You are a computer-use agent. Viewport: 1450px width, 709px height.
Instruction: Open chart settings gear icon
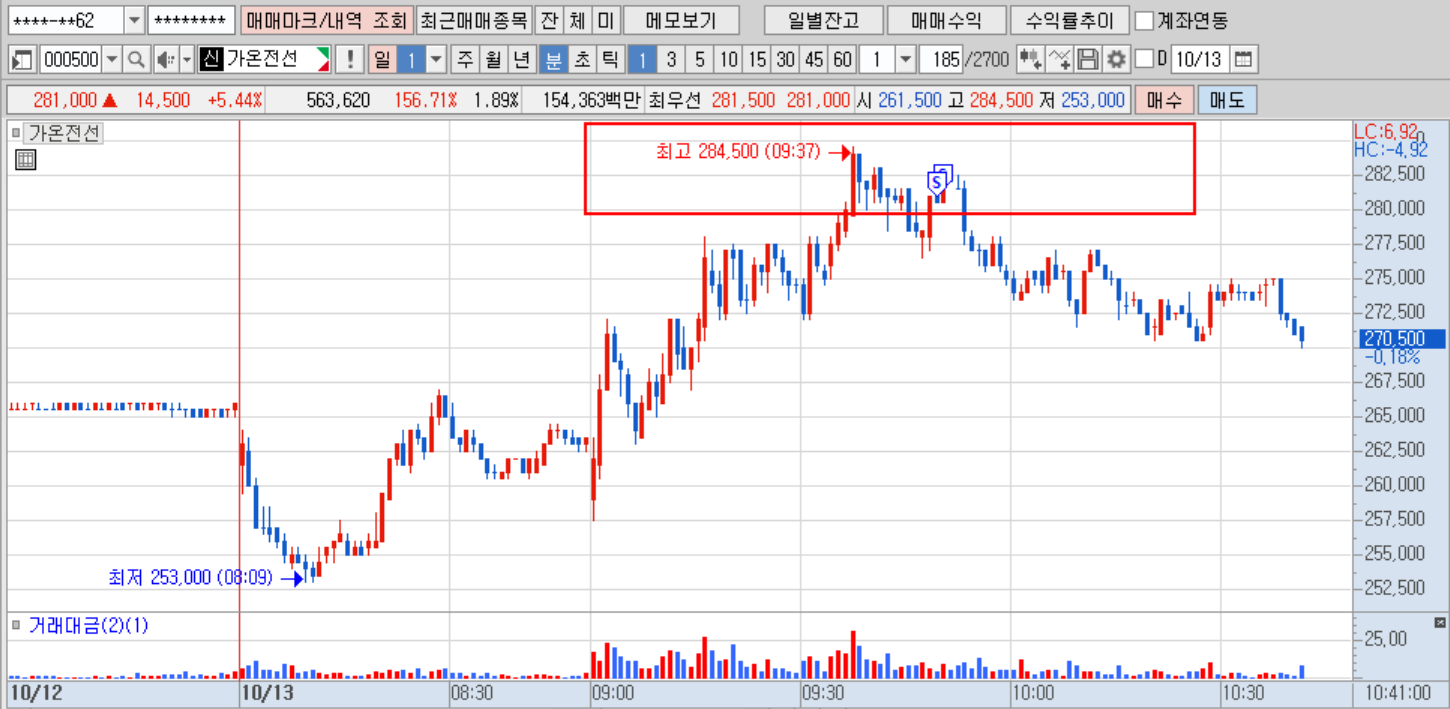(1116, 60)
